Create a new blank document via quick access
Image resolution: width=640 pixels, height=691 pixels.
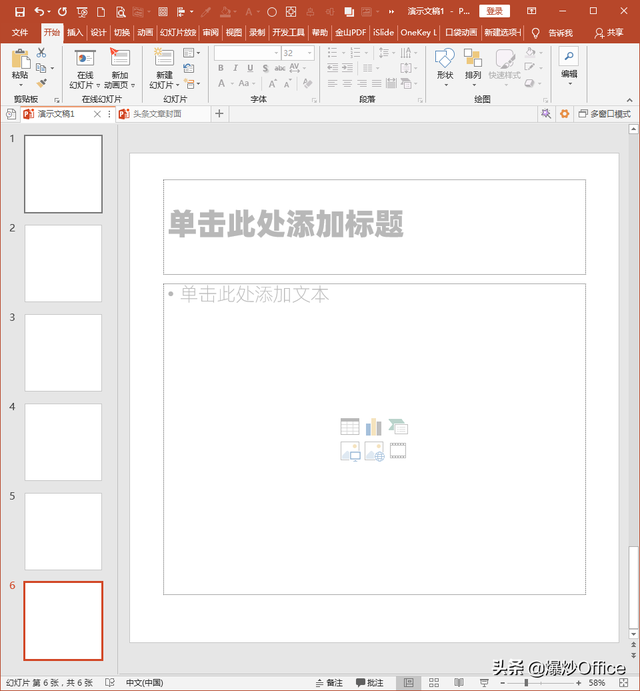(101, 12)
